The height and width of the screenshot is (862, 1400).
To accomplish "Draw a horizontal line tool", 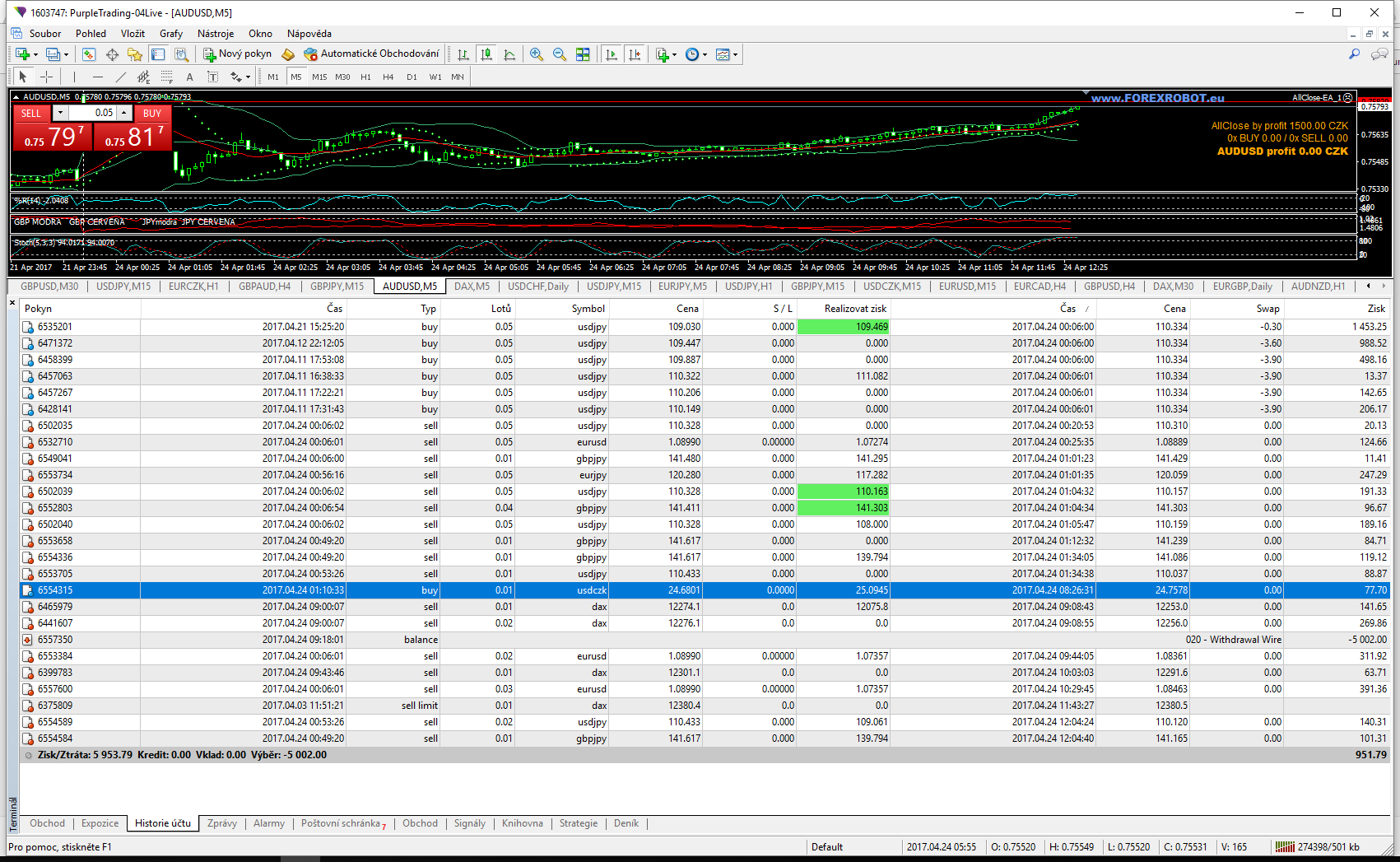I will point(98,77).
